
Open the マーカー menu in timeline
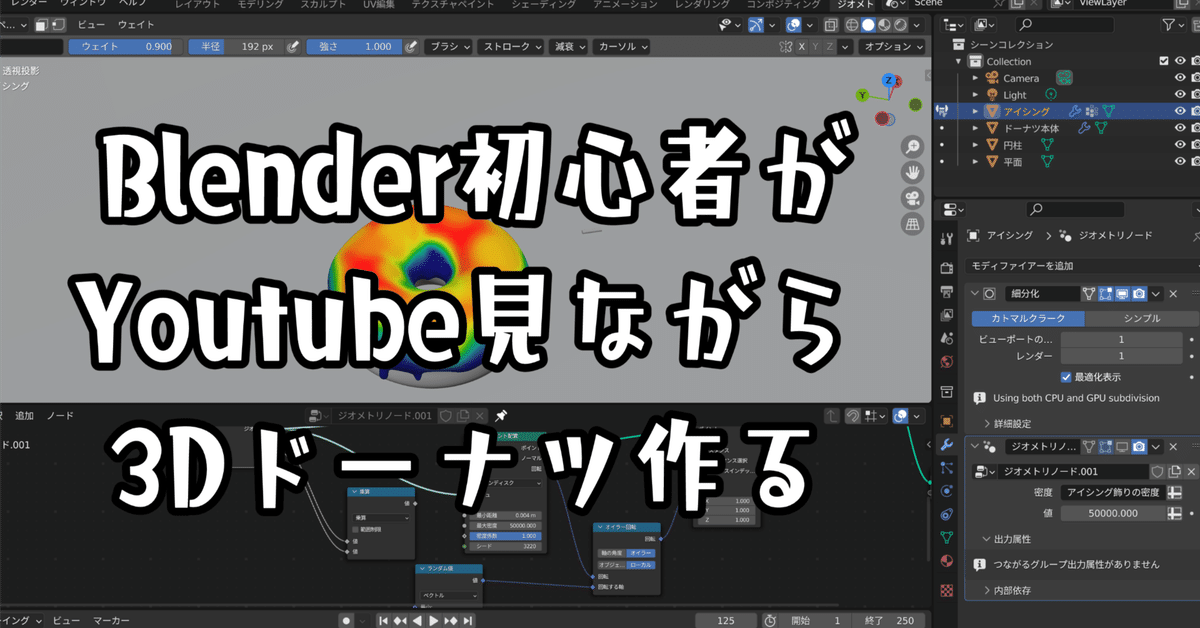[110, 621]
